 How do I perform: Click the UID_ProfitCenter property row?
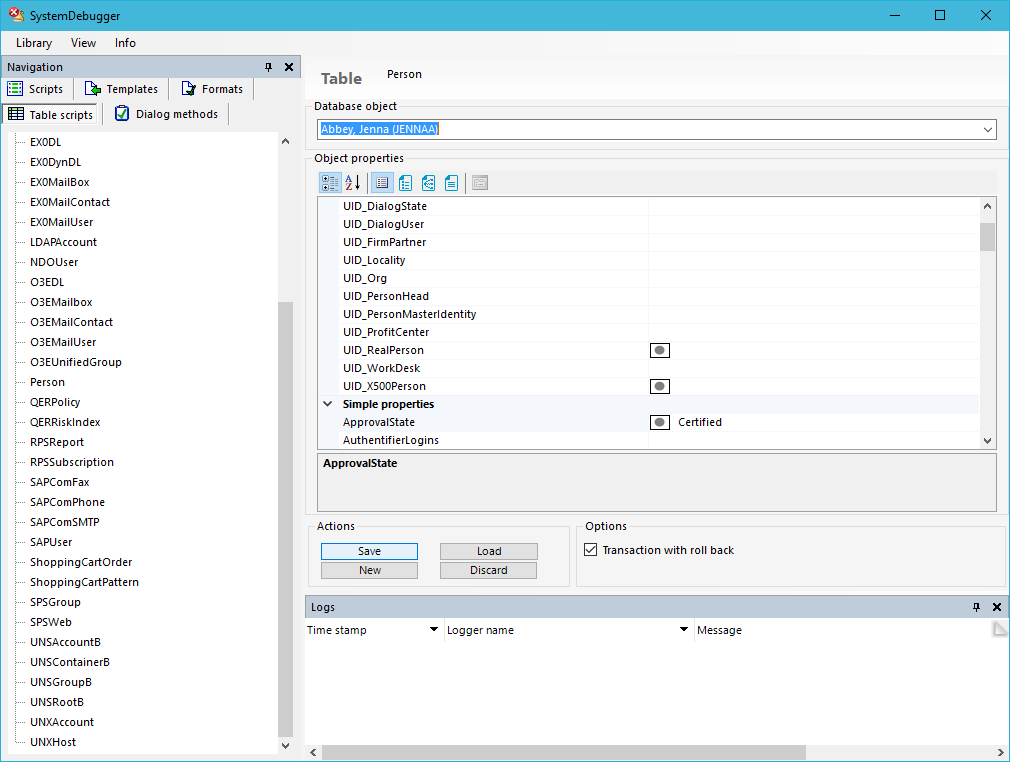click(x=649, y=332)
